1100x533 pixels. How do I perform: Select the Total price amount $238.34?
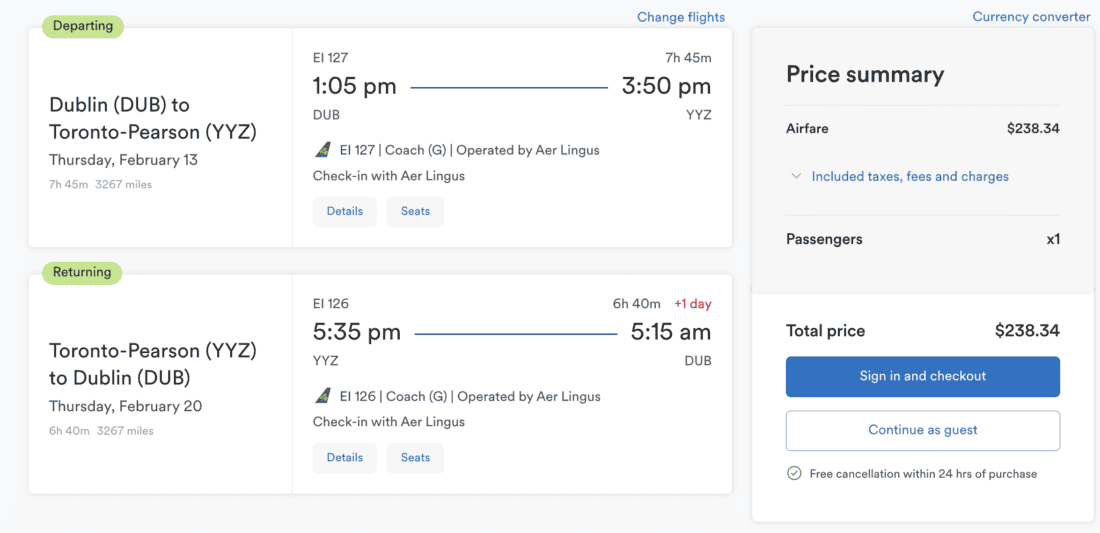tap(1027, 331)
